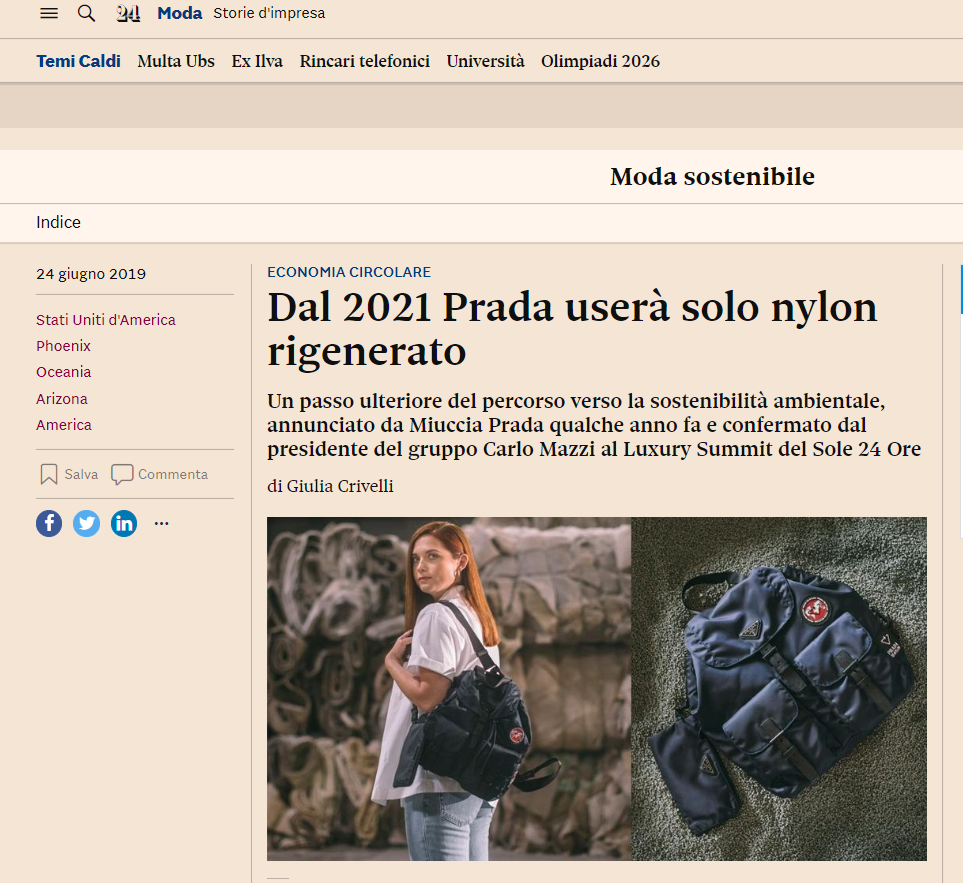Open the Rincari telefonici topic
Viewport: 963px width, 883px height.
tap(364, 61)
